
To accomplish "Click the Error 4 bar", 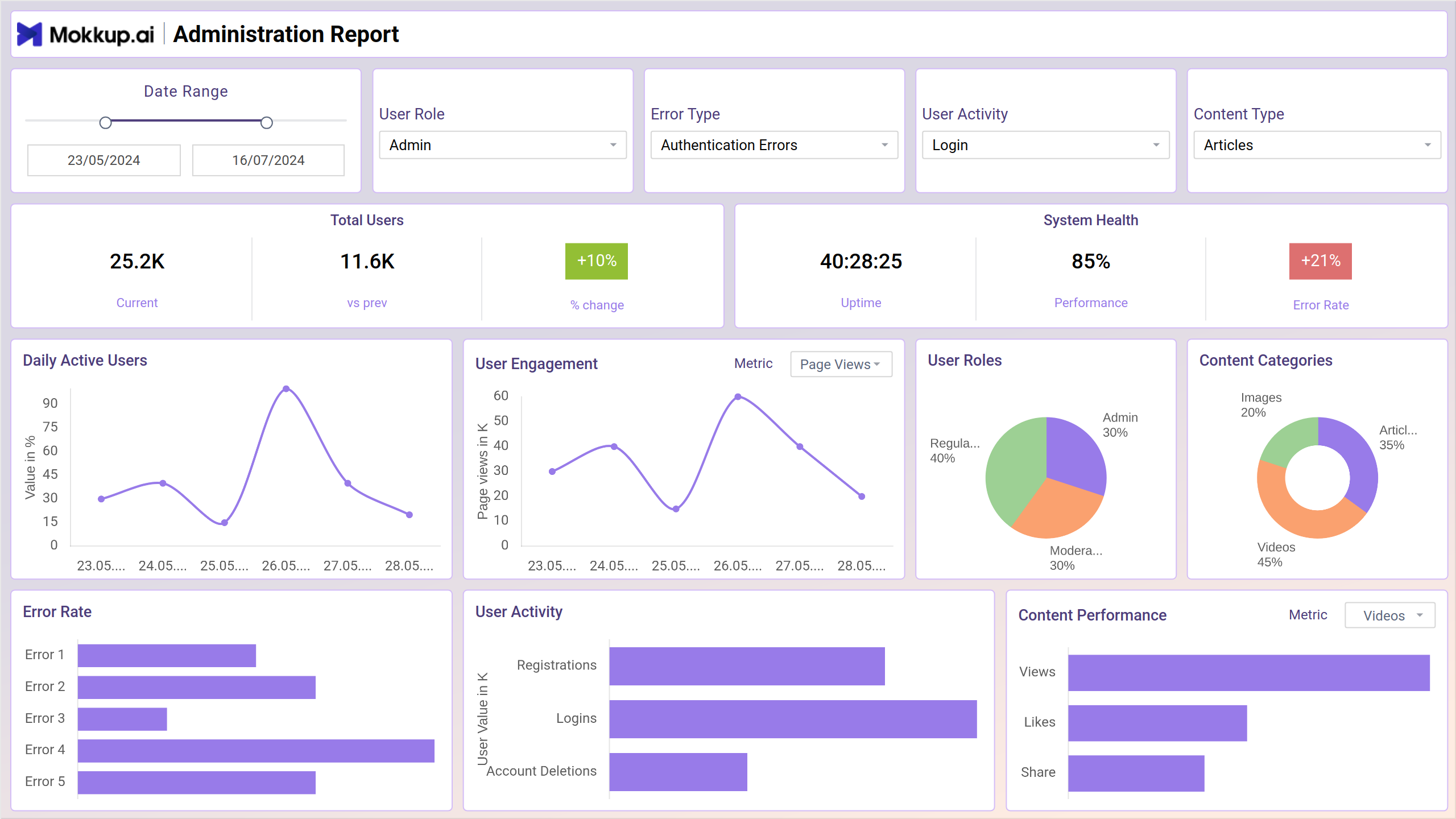I will click(256, 751).
